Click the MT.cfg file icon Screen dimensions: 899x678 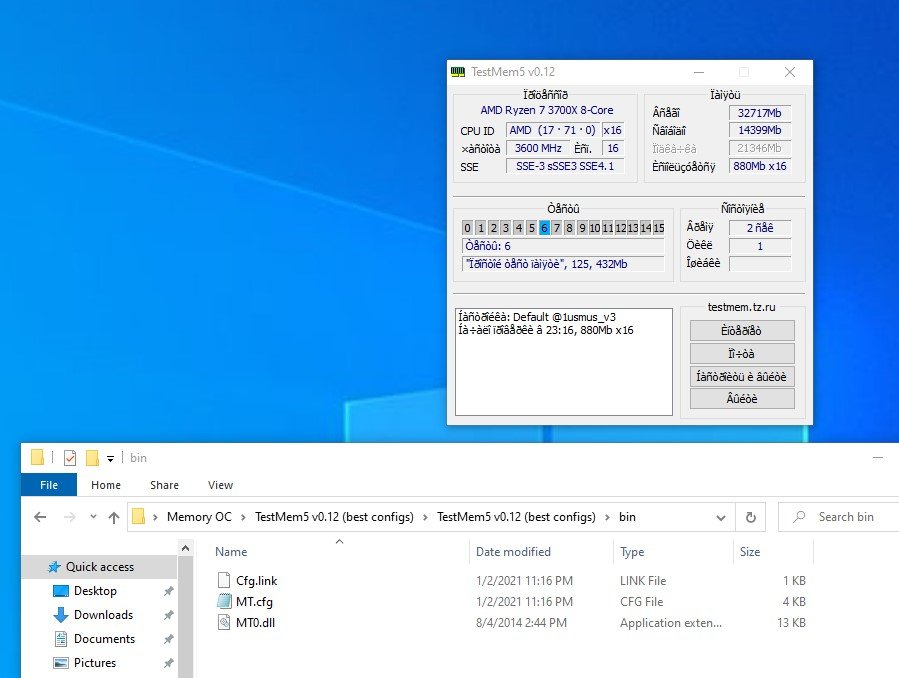coord(224,601)
